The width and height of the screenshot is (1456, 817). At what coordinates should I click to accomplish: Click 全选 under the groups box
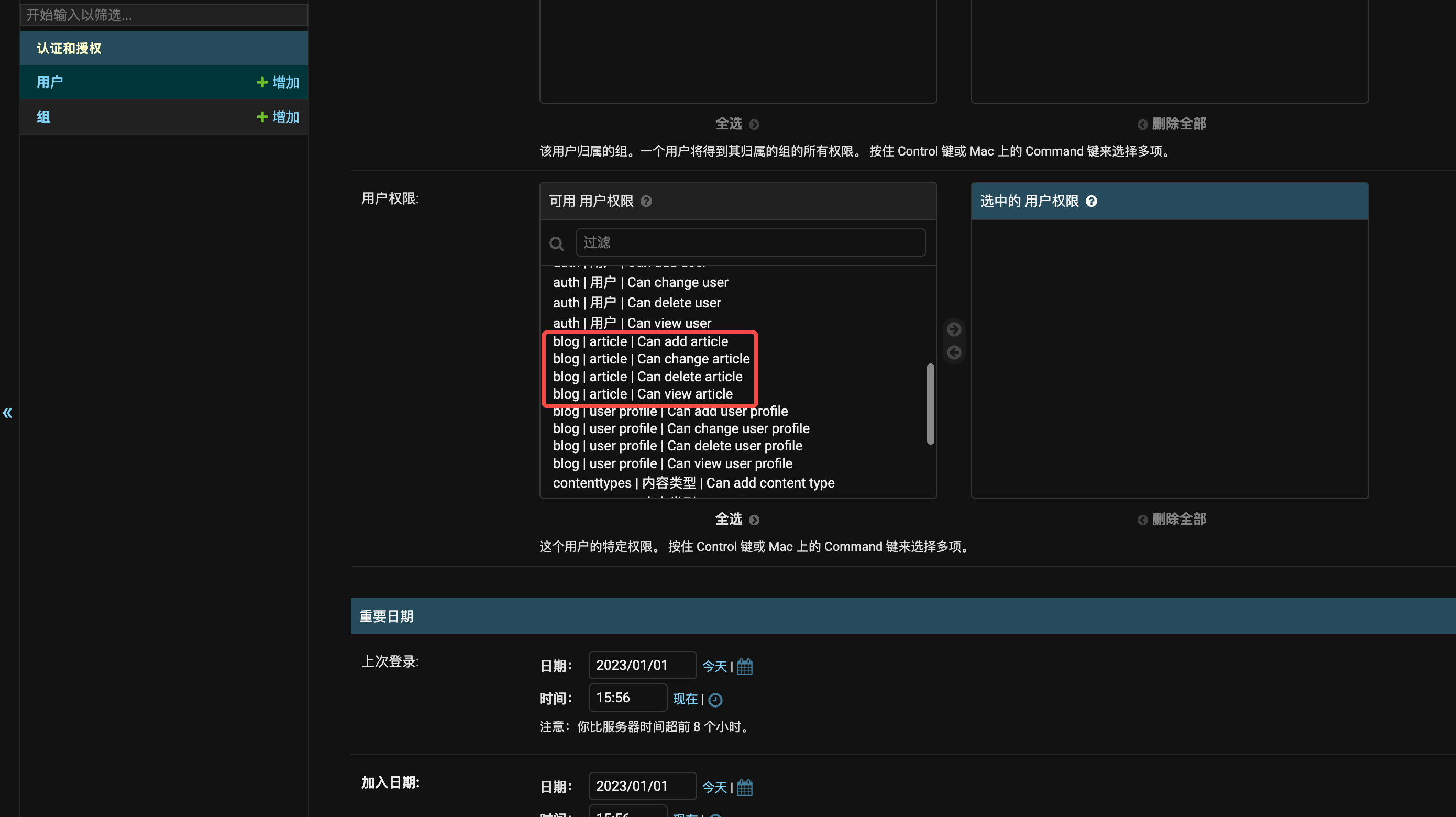pos(737,124)
